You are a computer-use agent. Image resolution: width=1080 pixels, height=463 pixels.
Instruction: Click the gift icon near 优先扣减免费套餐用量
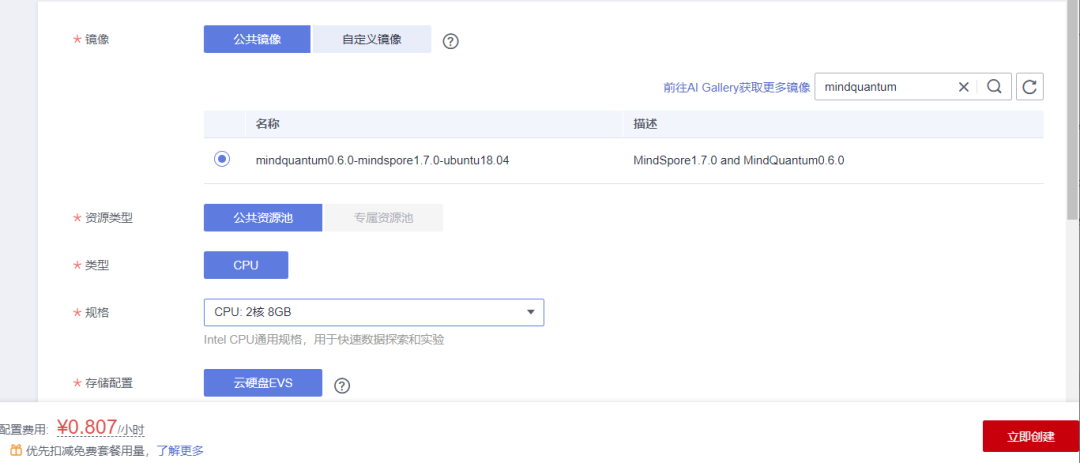(16, 450)
